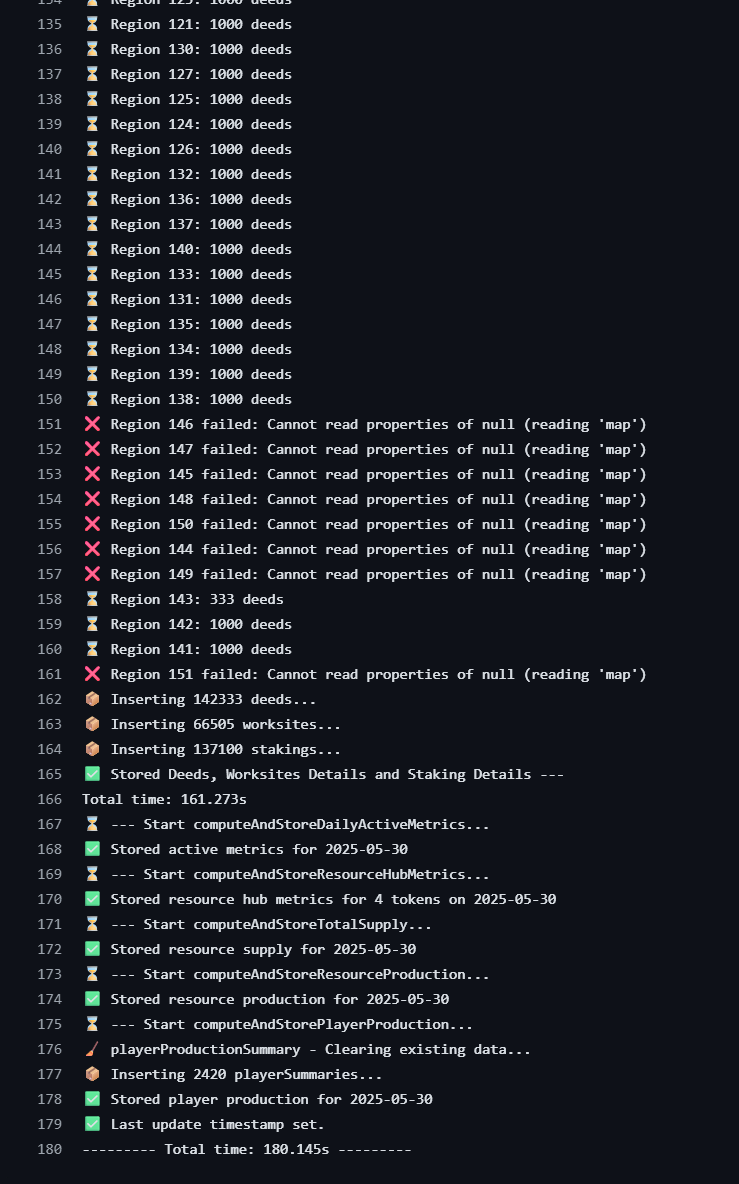Click the red X icon beside Region 151 failed
The image size is (739, 1184).
(92, 674)
